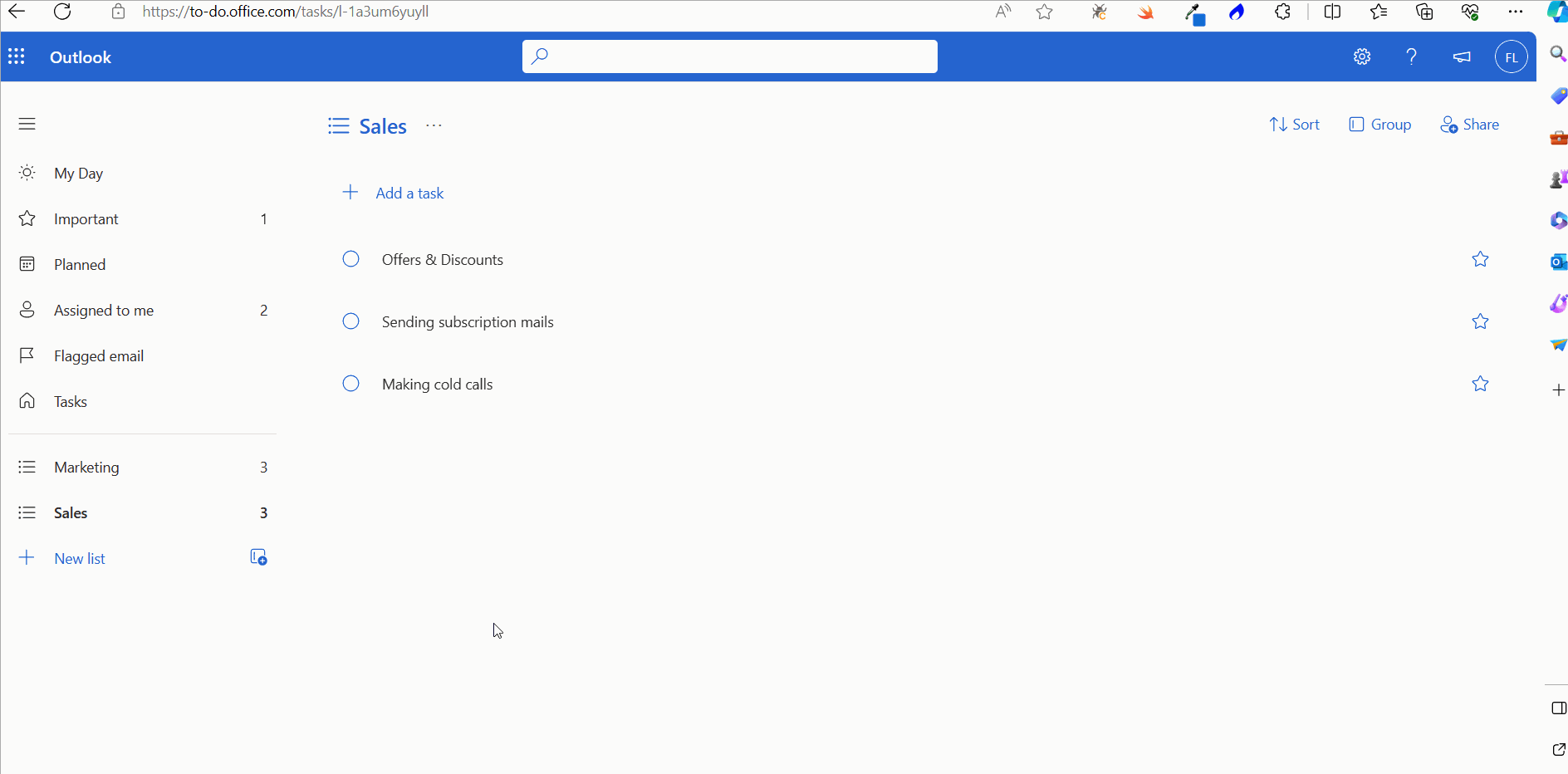Open the Flagged email list
The width and height of the screenshot is (1568, 774).
pyautogui.click(x=97, y=355)
